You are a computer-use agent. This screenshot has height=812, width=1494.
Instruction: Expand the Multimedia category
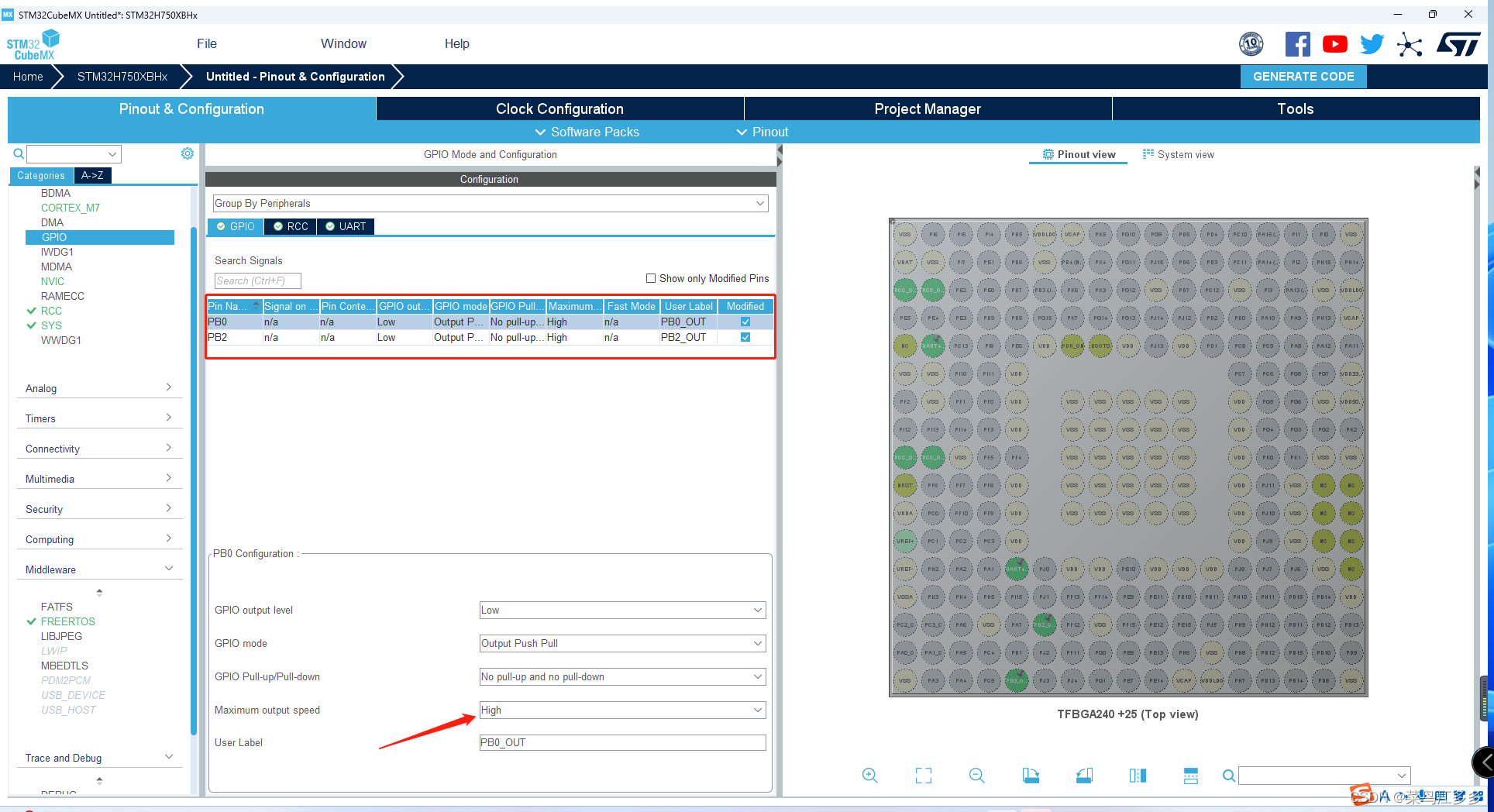pyautogui.click(x=99, y=479)
